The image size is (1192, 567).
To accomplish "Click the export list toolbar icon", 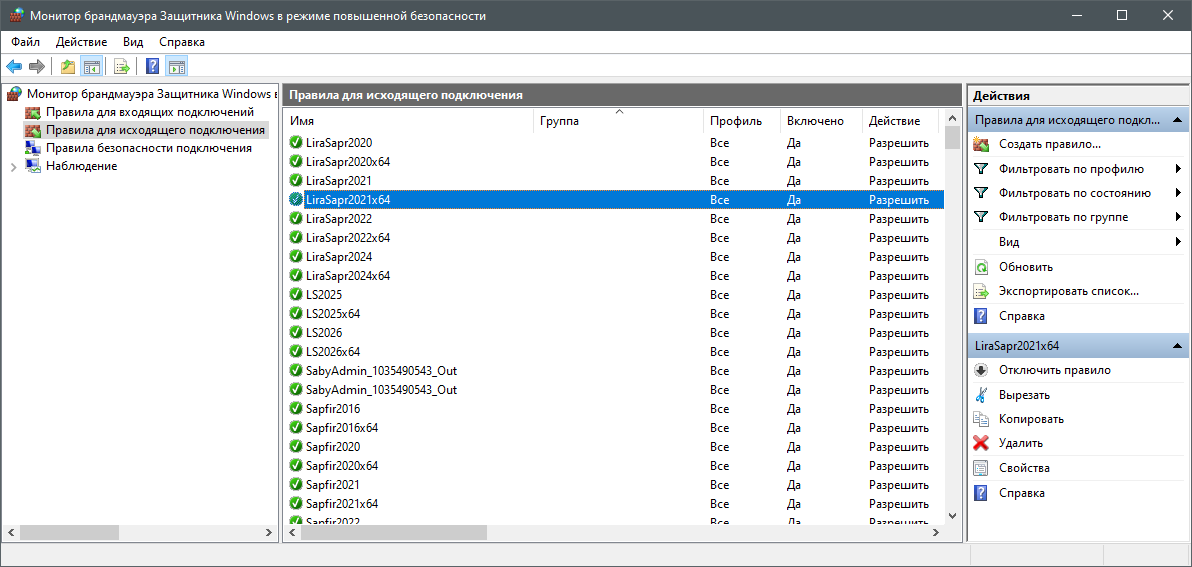I will pos(122,67).
